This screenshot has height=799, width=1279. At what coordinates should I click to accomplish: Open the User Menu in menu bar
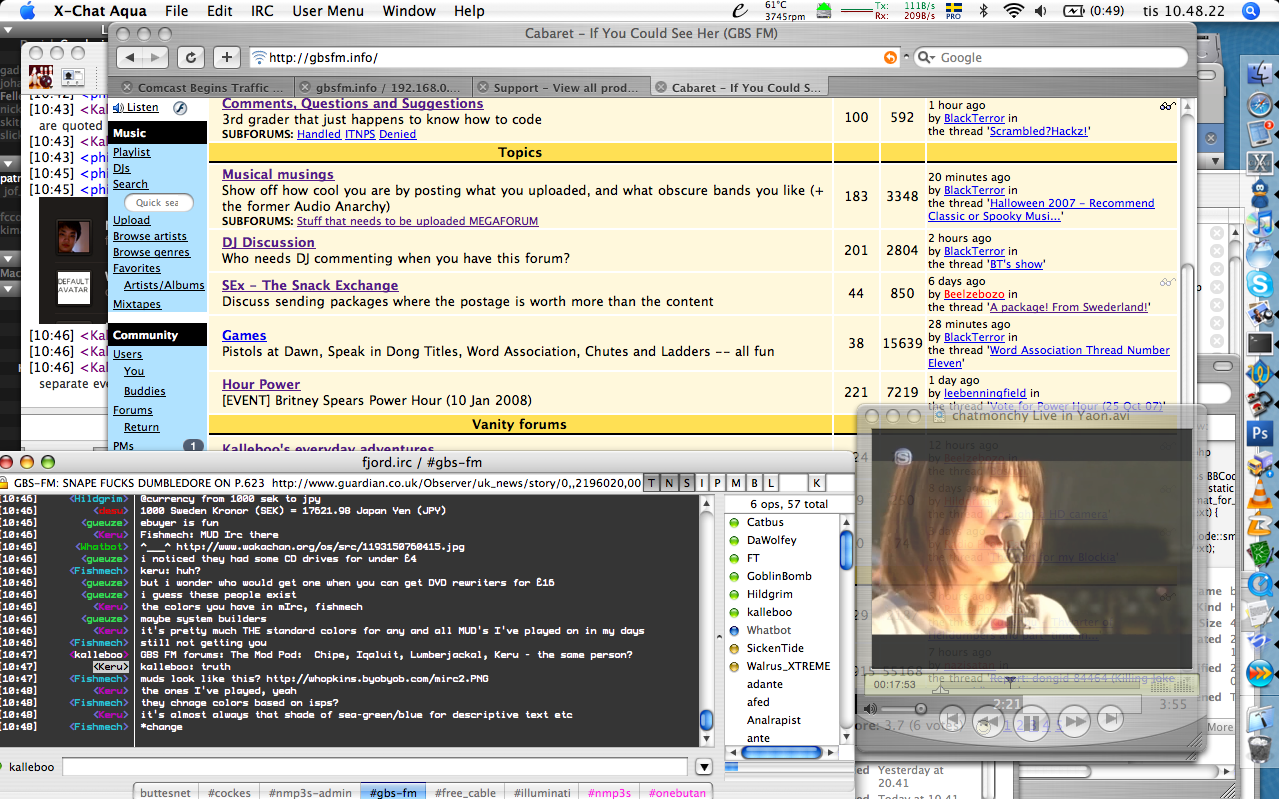coord(328,11)
